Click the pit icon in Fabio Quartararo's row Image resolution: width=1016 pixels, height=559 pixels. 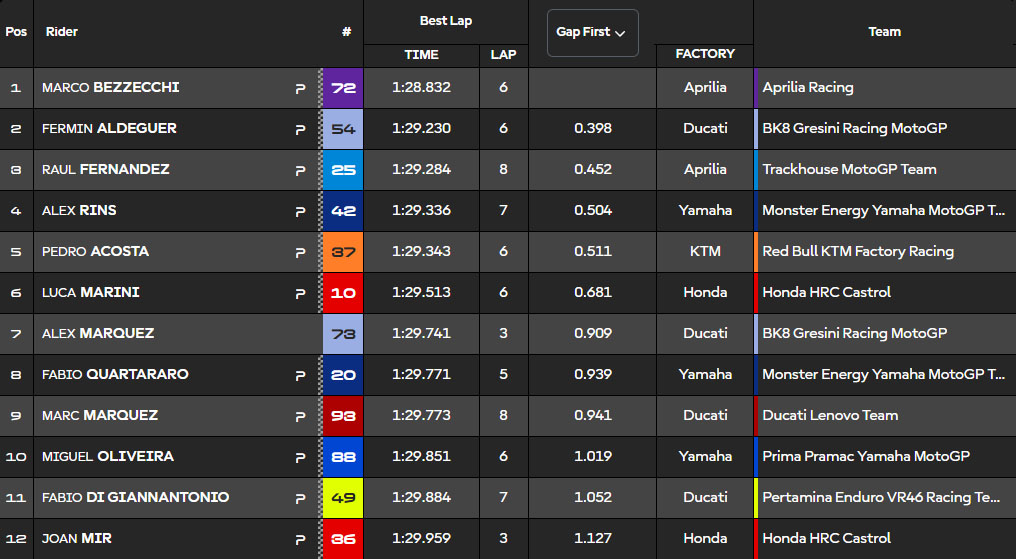[300, 375]
